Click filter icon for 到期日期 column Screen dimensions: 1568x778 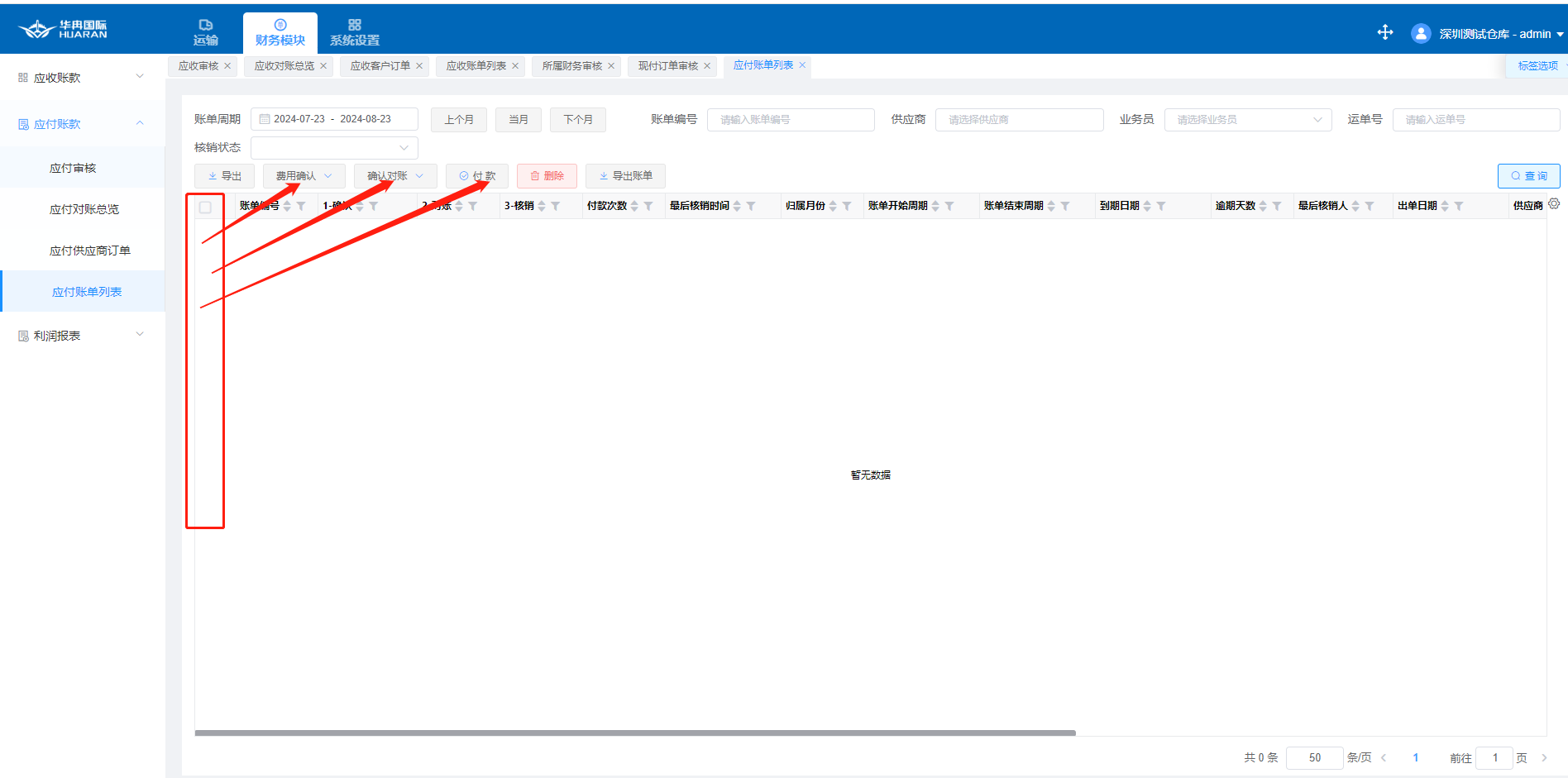[1161, 206]
